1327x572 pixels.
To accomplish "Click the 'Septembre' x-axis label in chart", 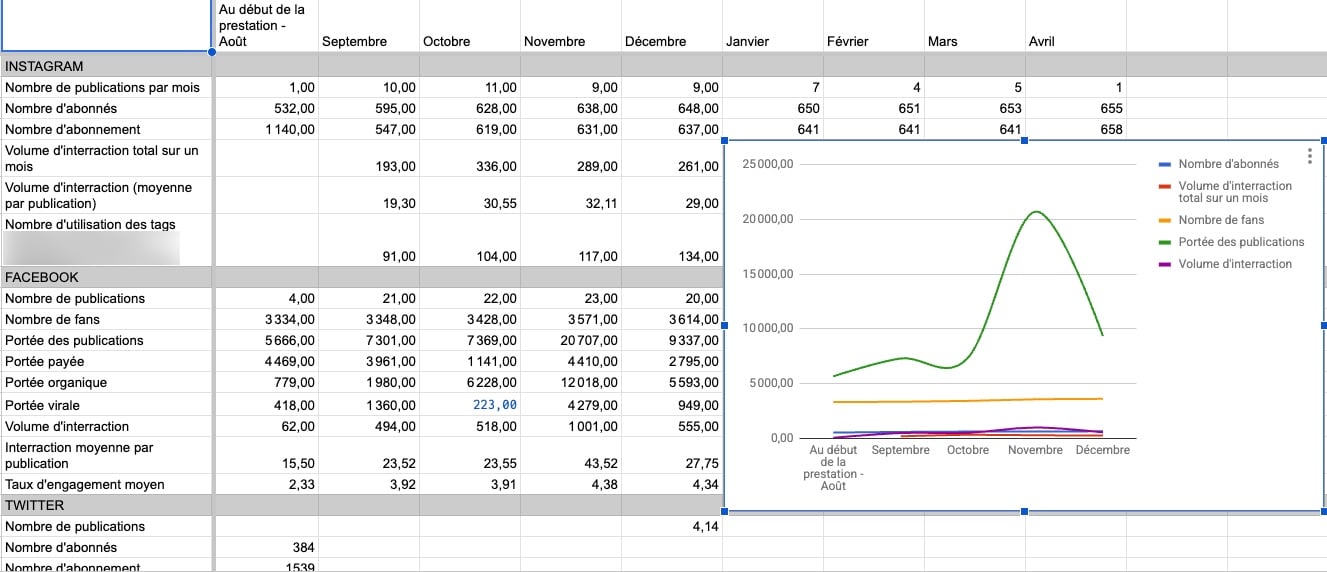I will tap(900, 450).
